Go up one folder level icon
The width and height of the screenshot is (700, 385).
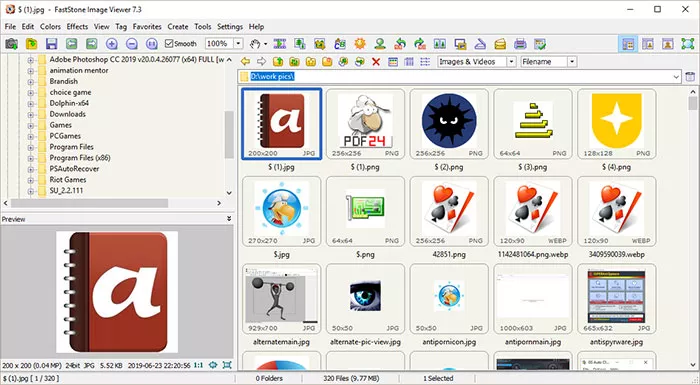pyautogui.click(x=278, y=62)
